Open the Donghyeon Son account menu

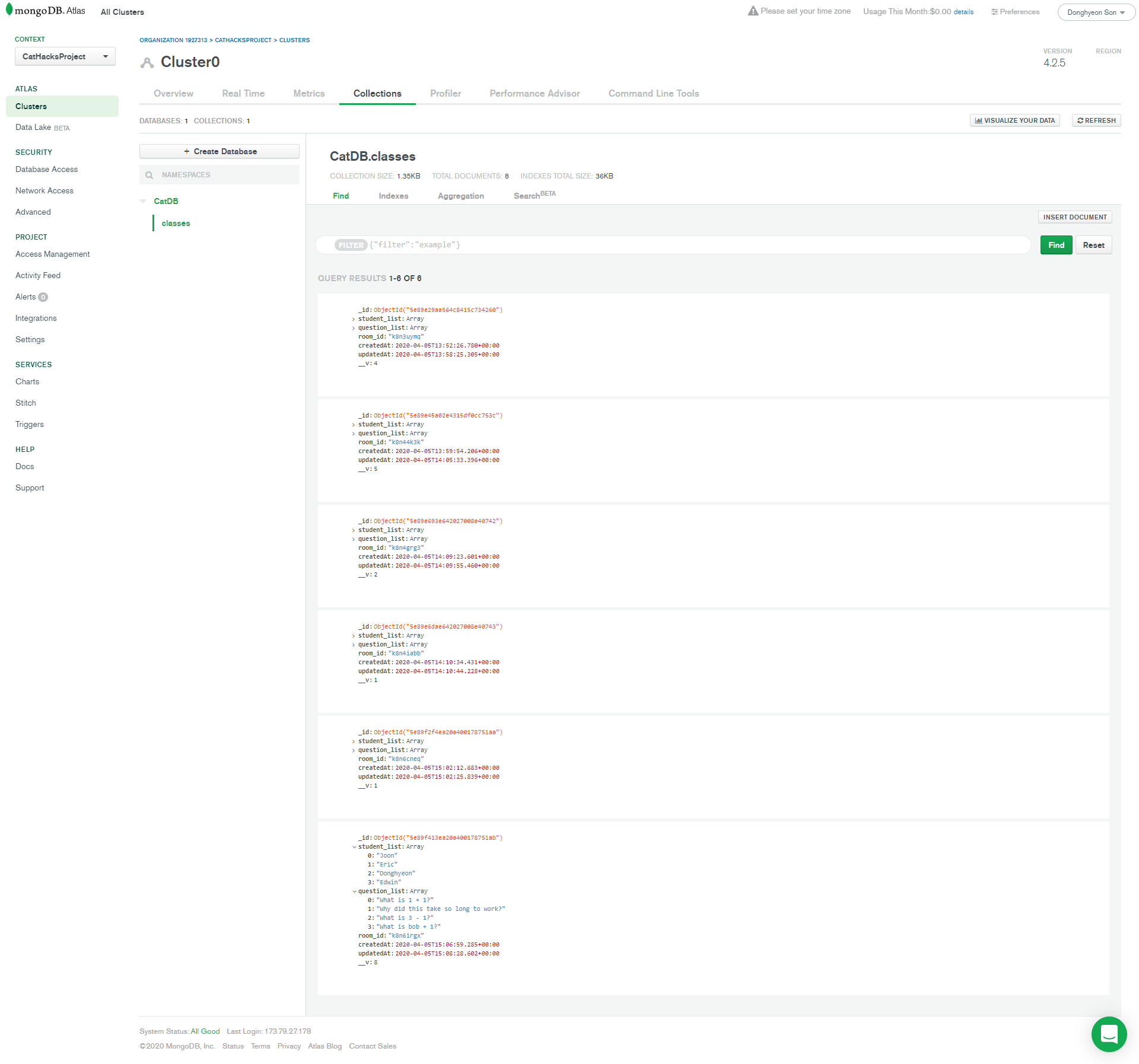tap(1095, 12)
